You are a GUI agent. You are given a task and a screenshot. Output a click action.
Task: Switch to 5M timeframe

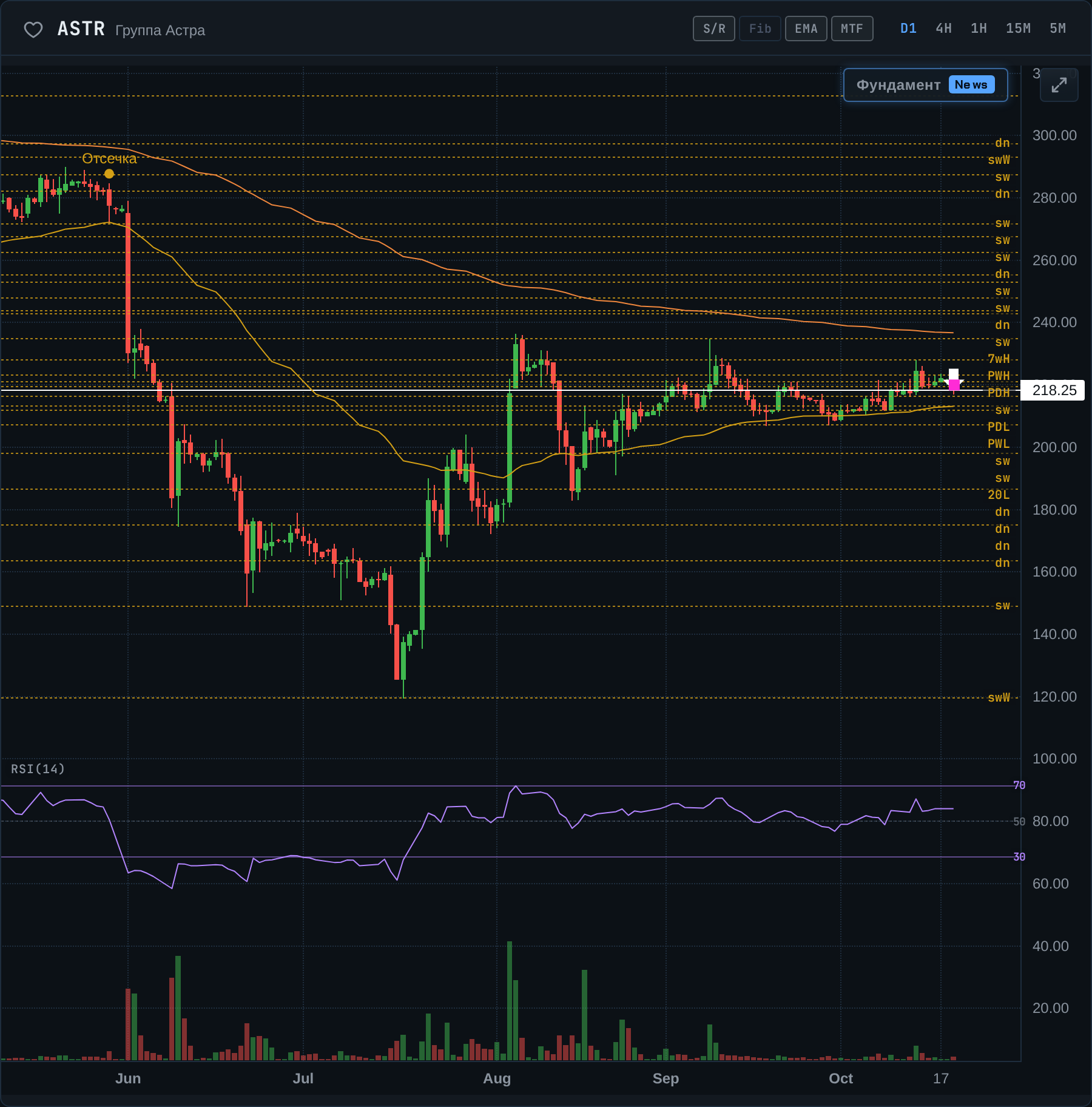pyautogui.click(x=1057, y=29)
